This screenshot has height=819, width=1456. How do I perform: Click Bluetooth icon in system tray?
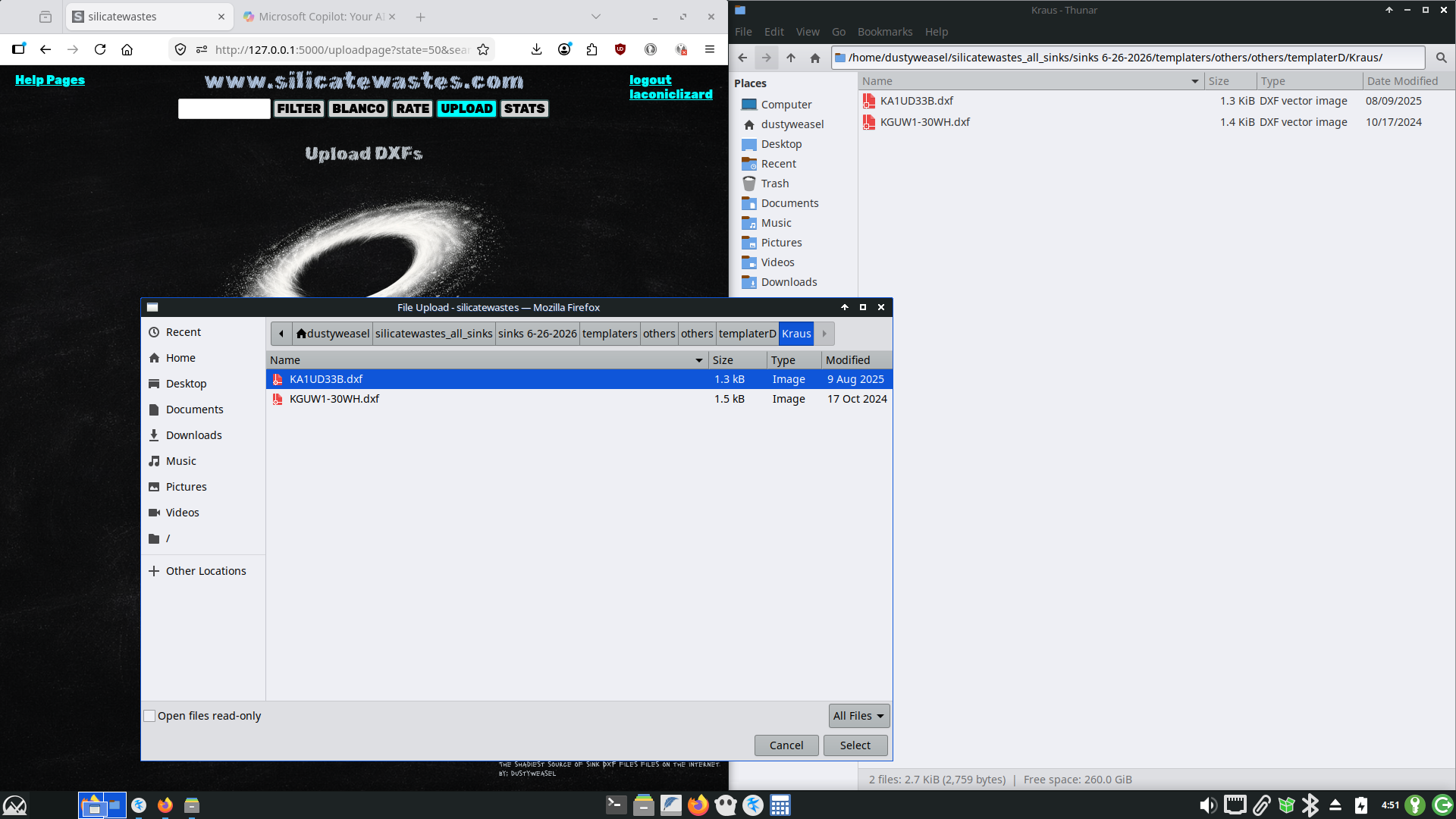click(1310, 805)
